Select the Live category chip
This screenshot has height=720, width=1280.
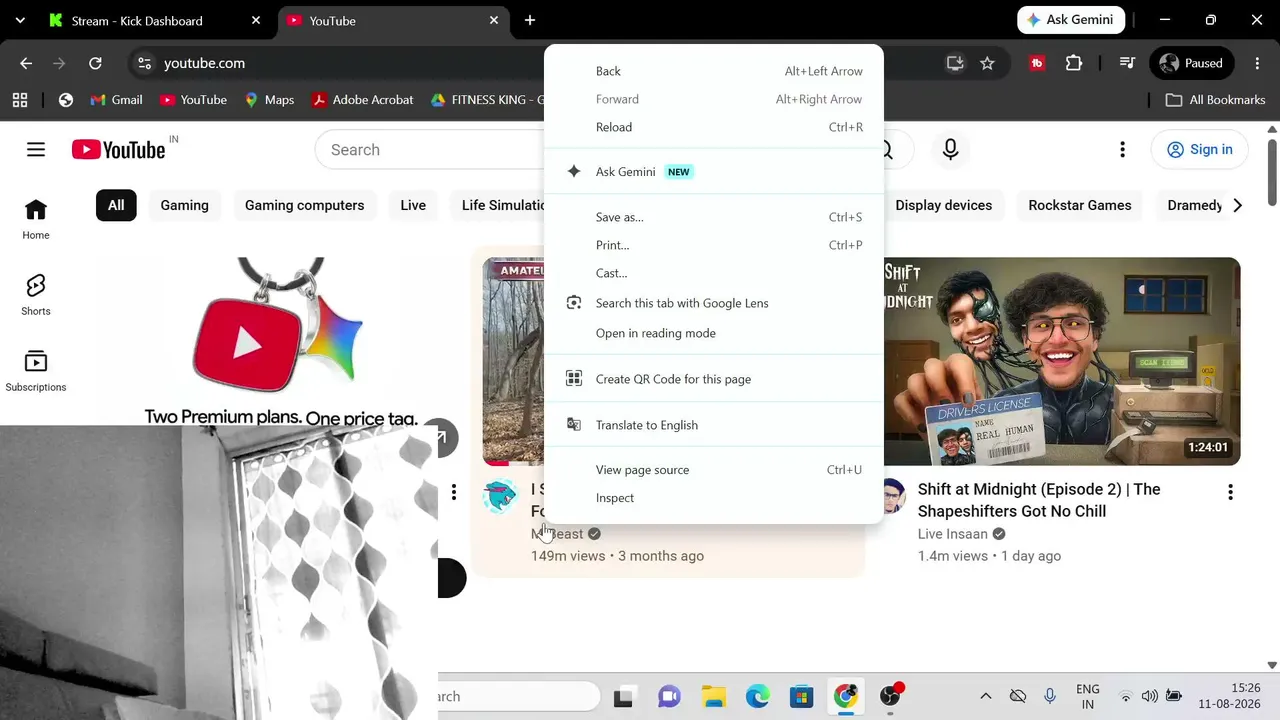coord(413,205)
